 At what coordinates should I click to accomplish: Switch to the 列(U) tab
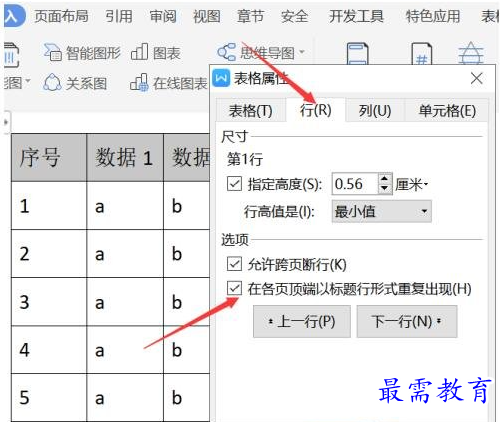[x=375, y=110]
